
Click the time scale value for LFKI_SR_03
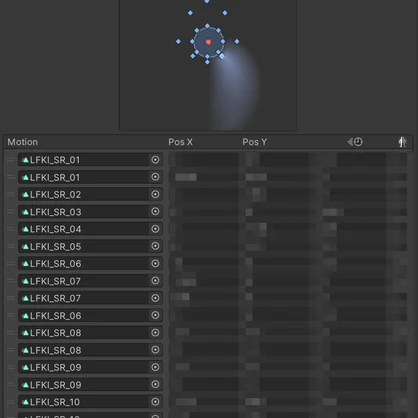(x=354, y=212)
